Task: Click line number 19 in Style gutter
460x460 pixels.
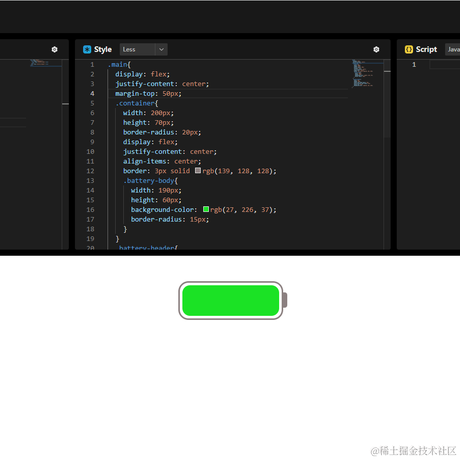Action: point(90,238)
